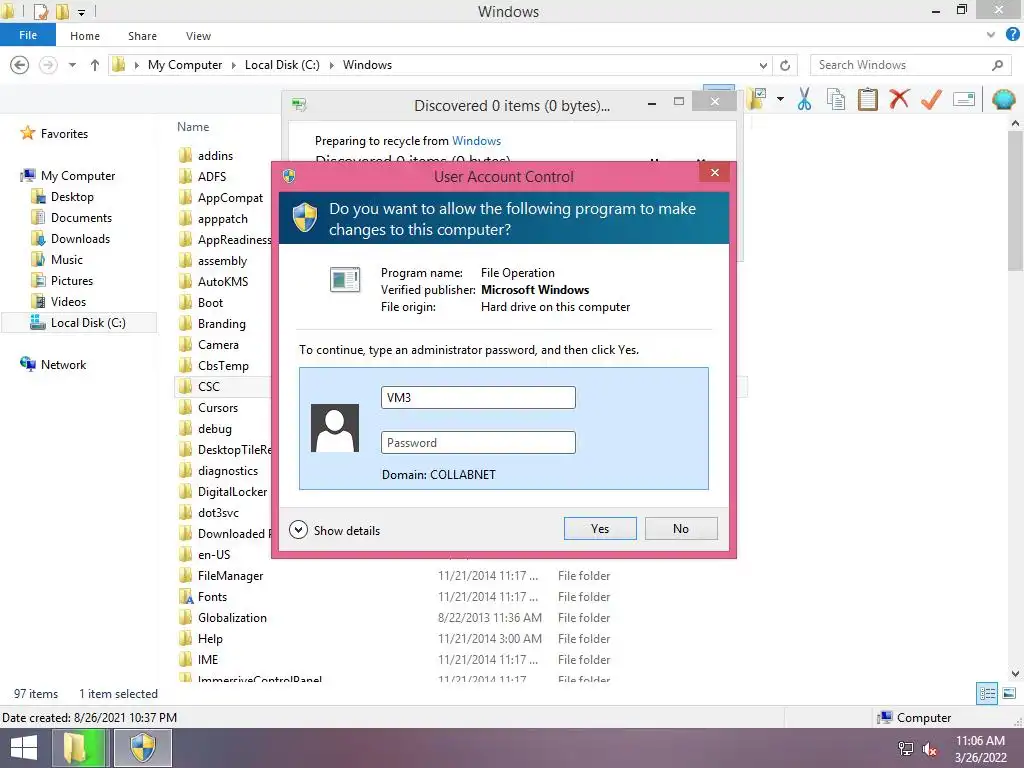Select the Cursors folder

point(217,408)
